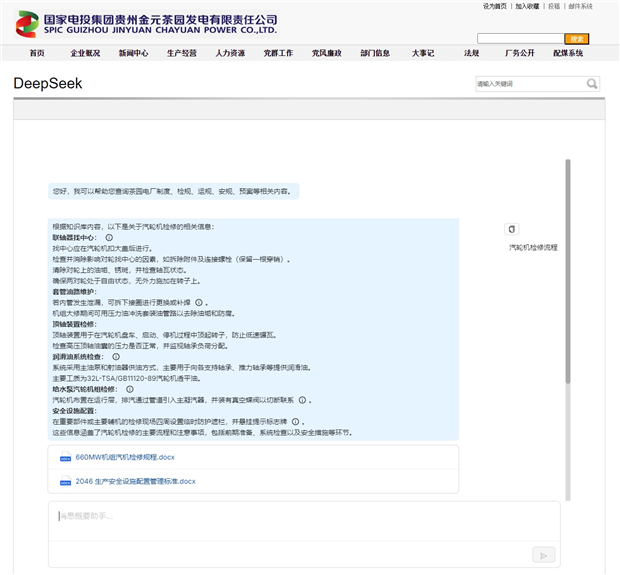620x575 pixels.
Task: Click the orange 搜索 button
Action: click(577, 39)
